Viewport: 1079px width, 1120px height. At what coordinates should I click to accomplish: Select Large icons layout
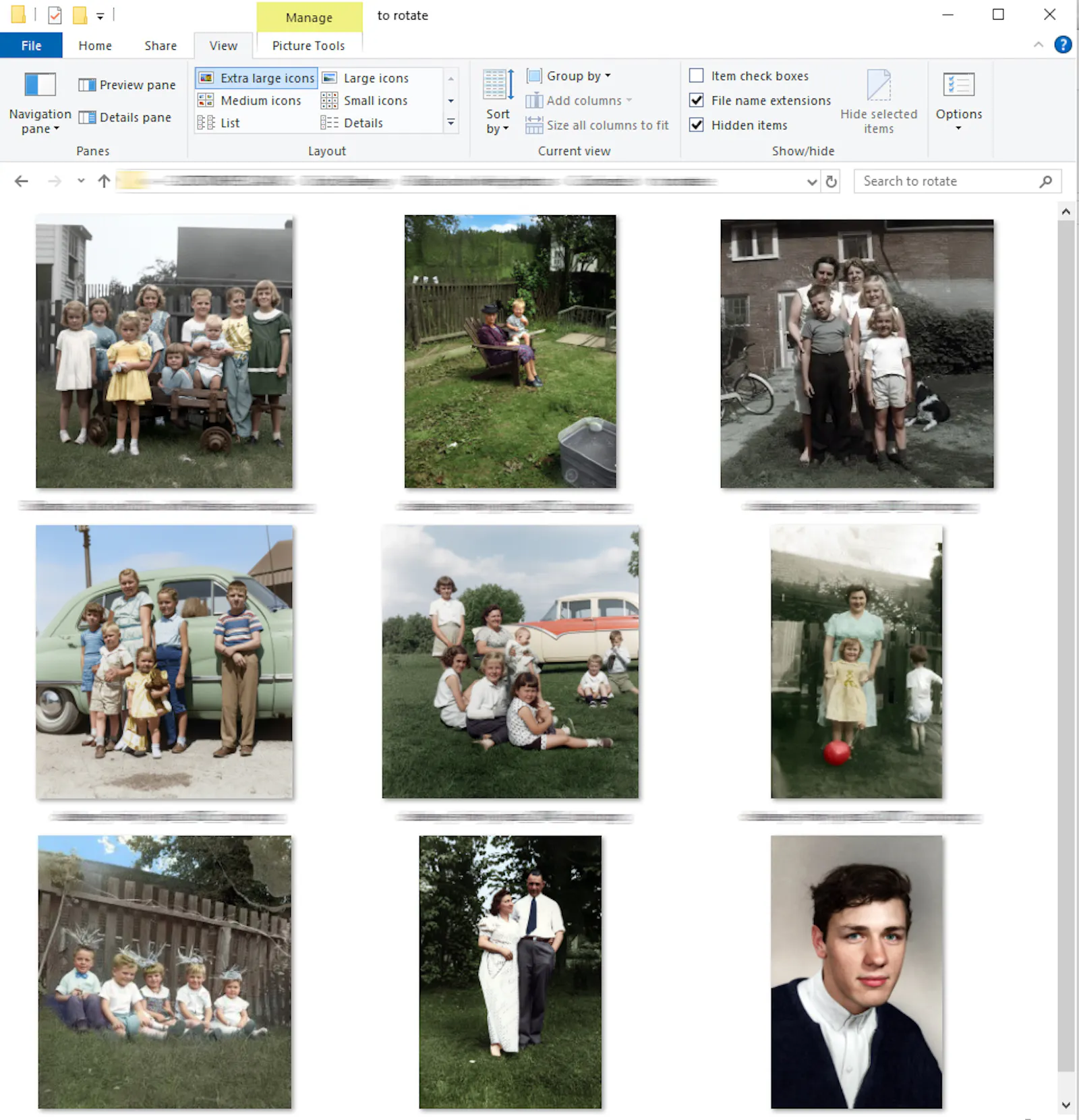point(366,78)
